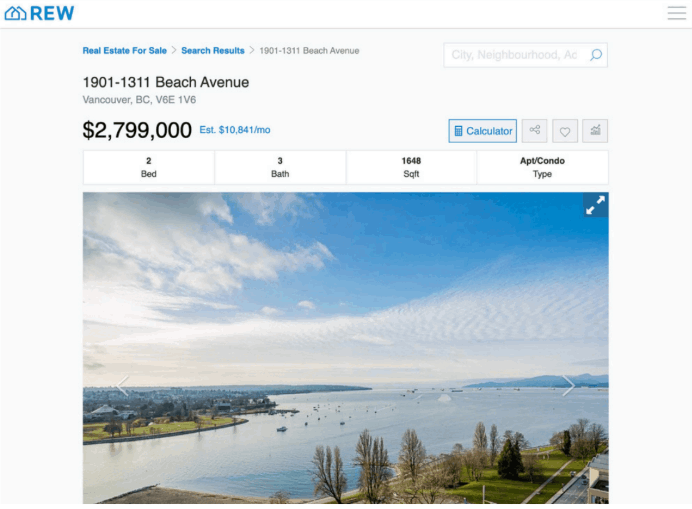
Task: Click the main waterfront listing photo
Action: pos(345,330)
